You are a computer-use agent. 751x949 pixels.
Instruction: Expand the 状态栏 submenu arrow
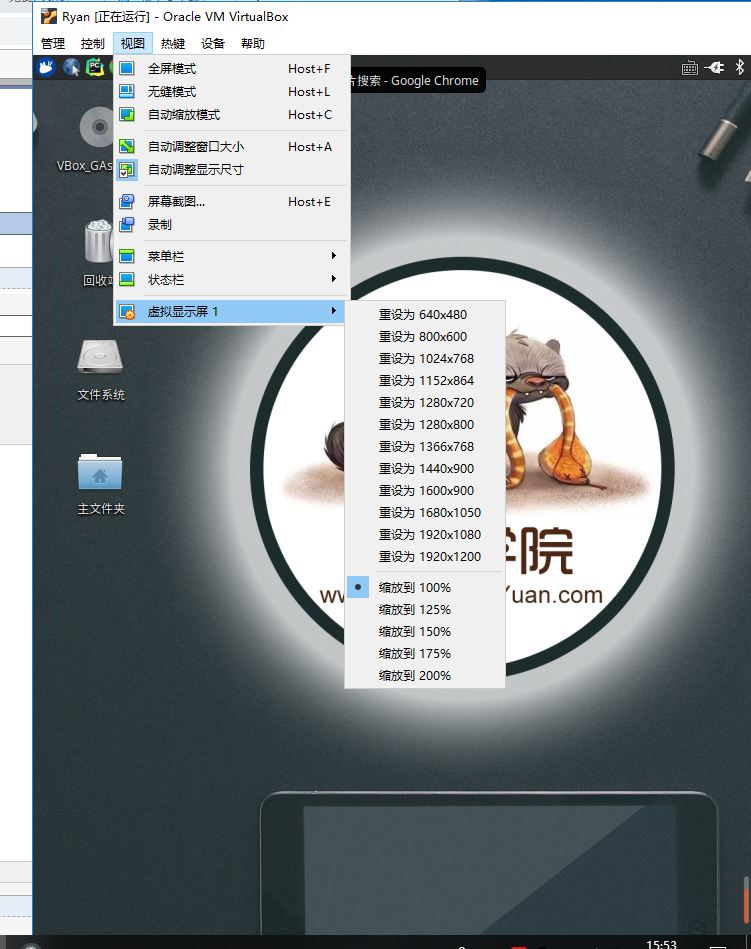[333, 278]
